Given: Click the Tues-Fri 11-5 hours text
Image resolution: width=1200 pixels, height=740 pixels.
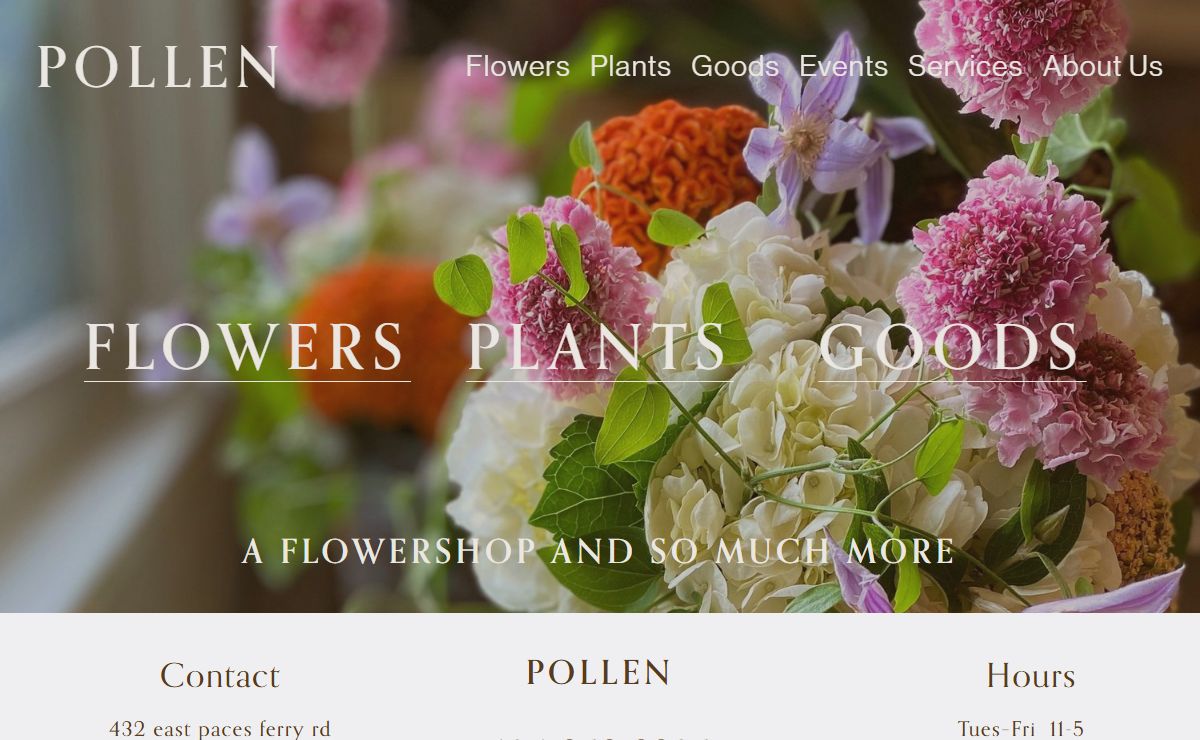Looking at the screenshot, I should [x=1020, y=729].
